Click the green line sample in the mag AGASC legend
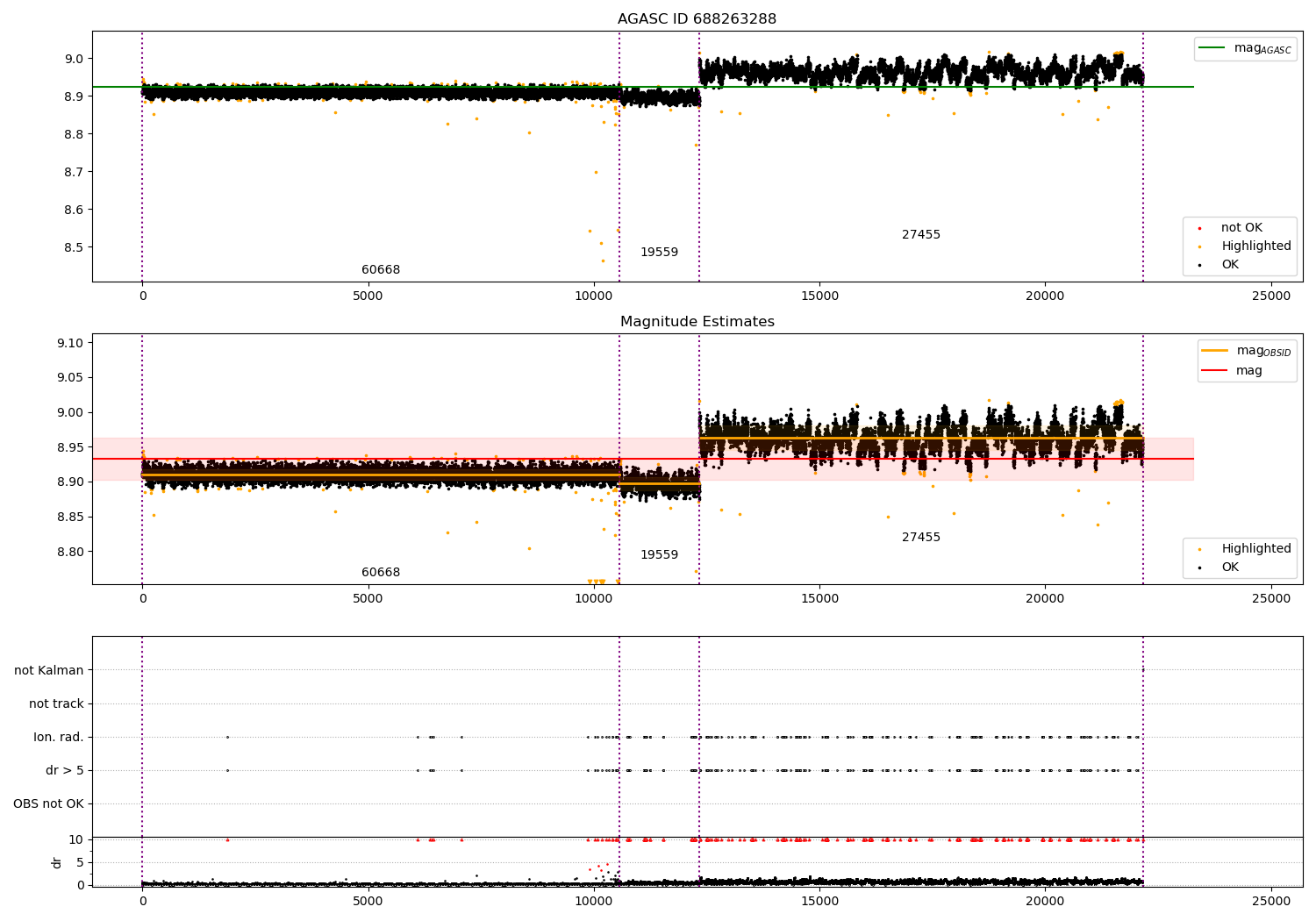 tap(1212, 48)
